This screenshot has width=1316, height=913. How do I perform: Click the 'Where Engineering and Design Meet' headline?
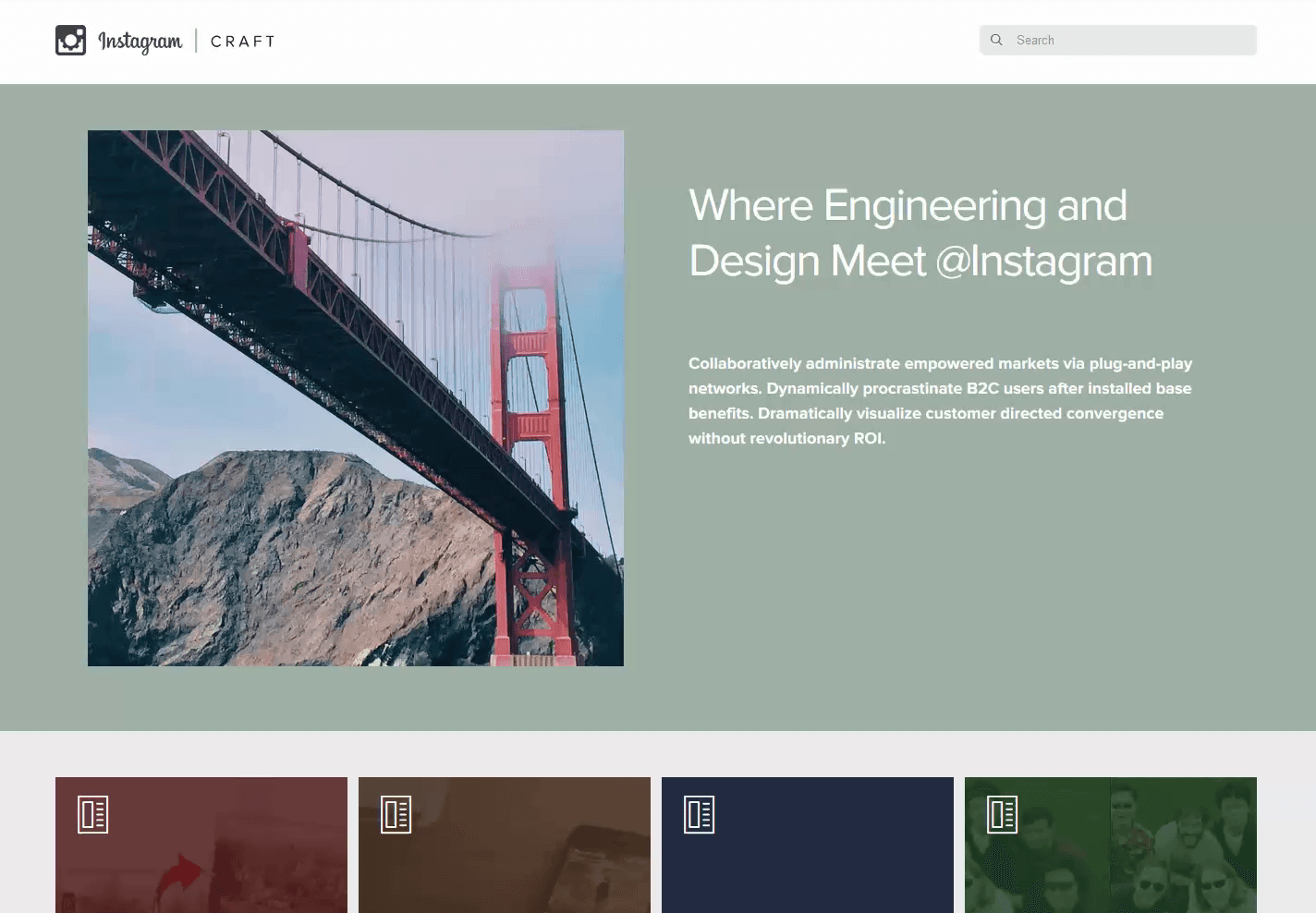(908, 206)
